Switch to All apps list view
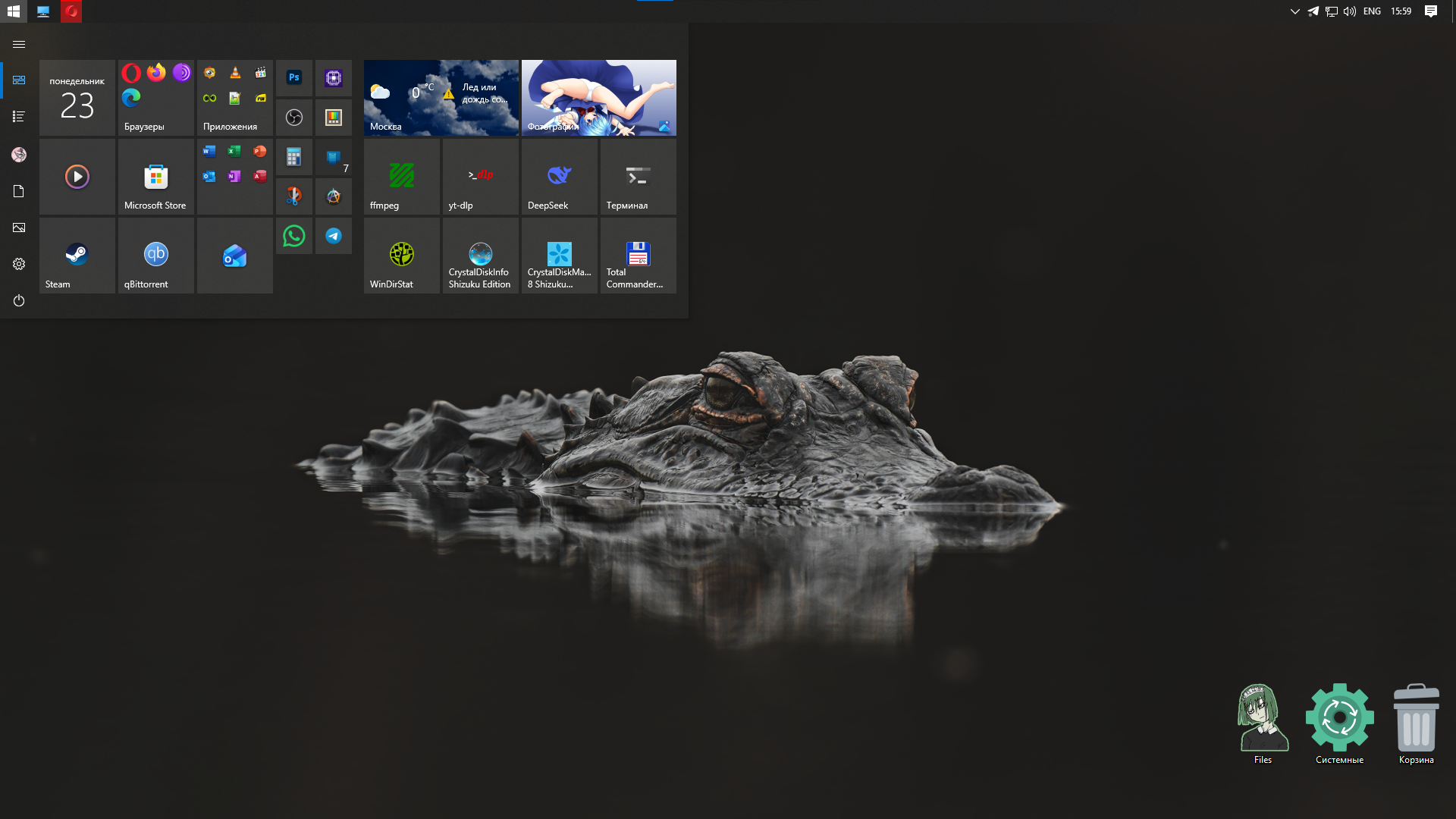 pos(19,117)
